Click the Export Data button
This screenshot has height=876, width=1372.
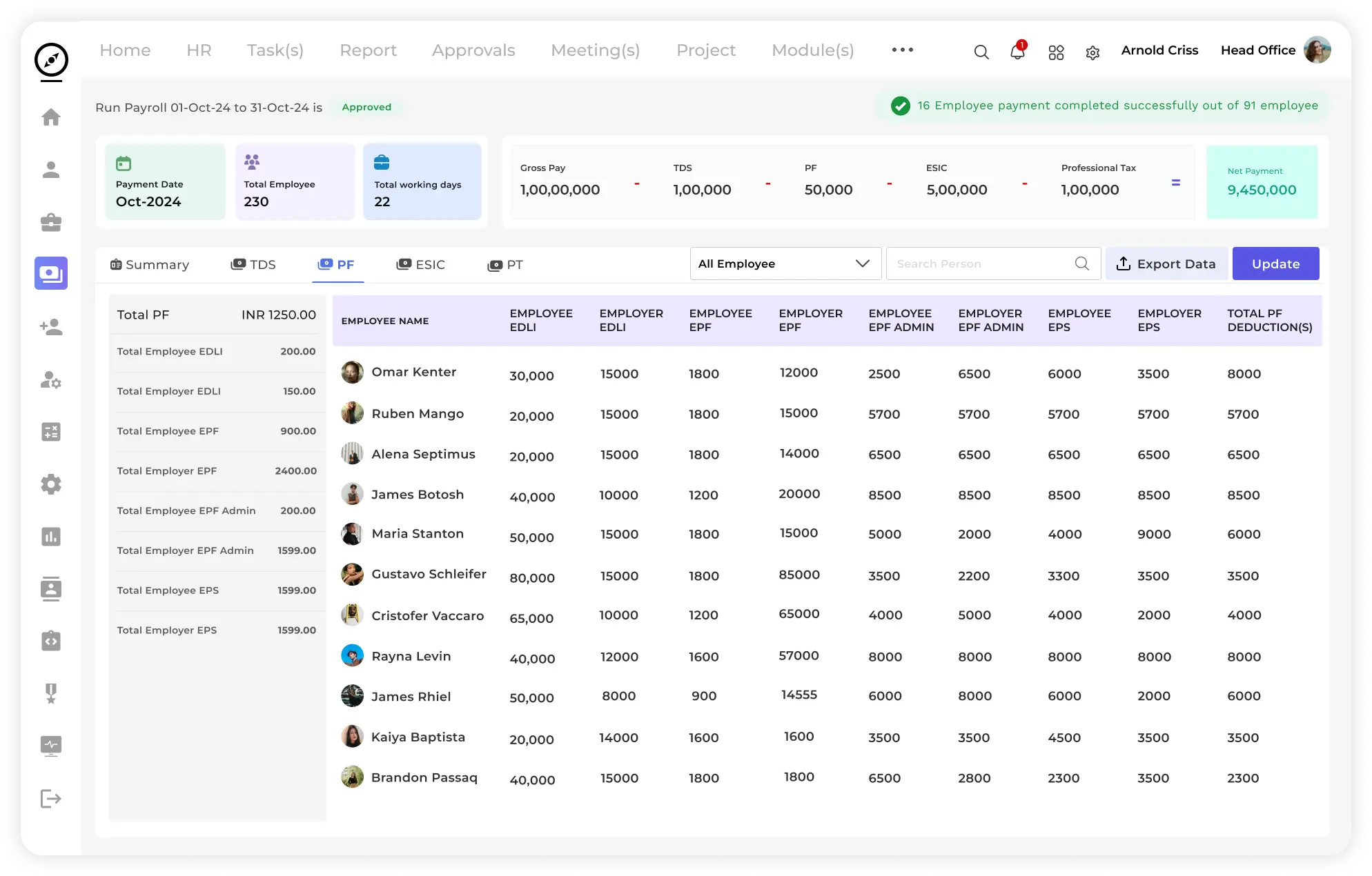point(1166,263)
